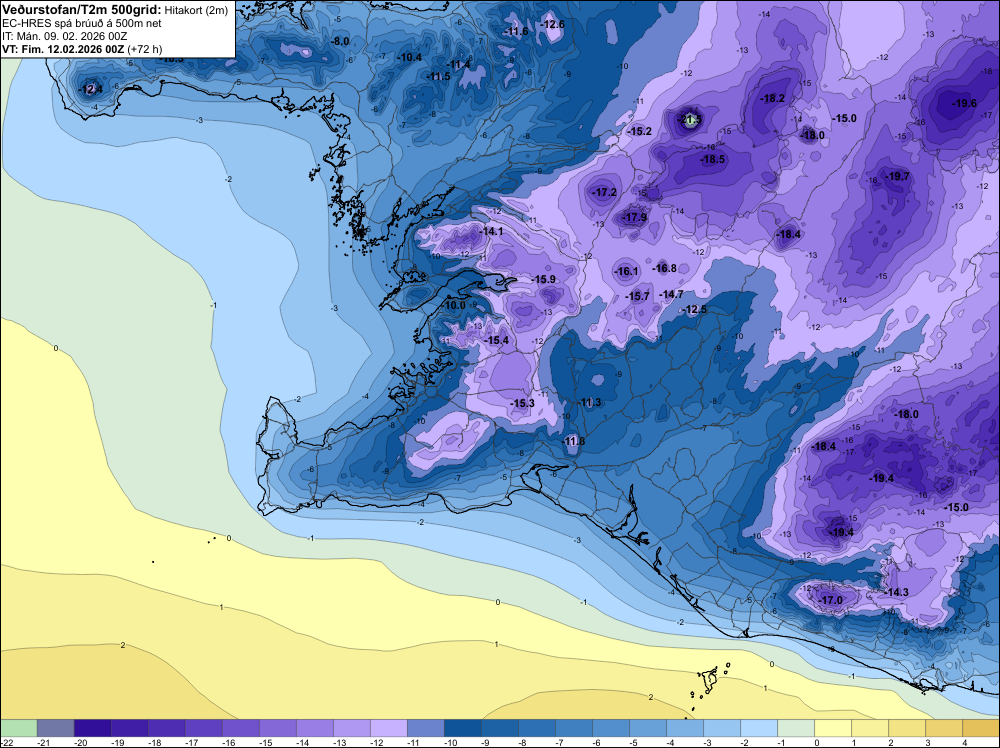
Task: Select the dark blue legend swatch labeled -10
Action: pos(463,728)
